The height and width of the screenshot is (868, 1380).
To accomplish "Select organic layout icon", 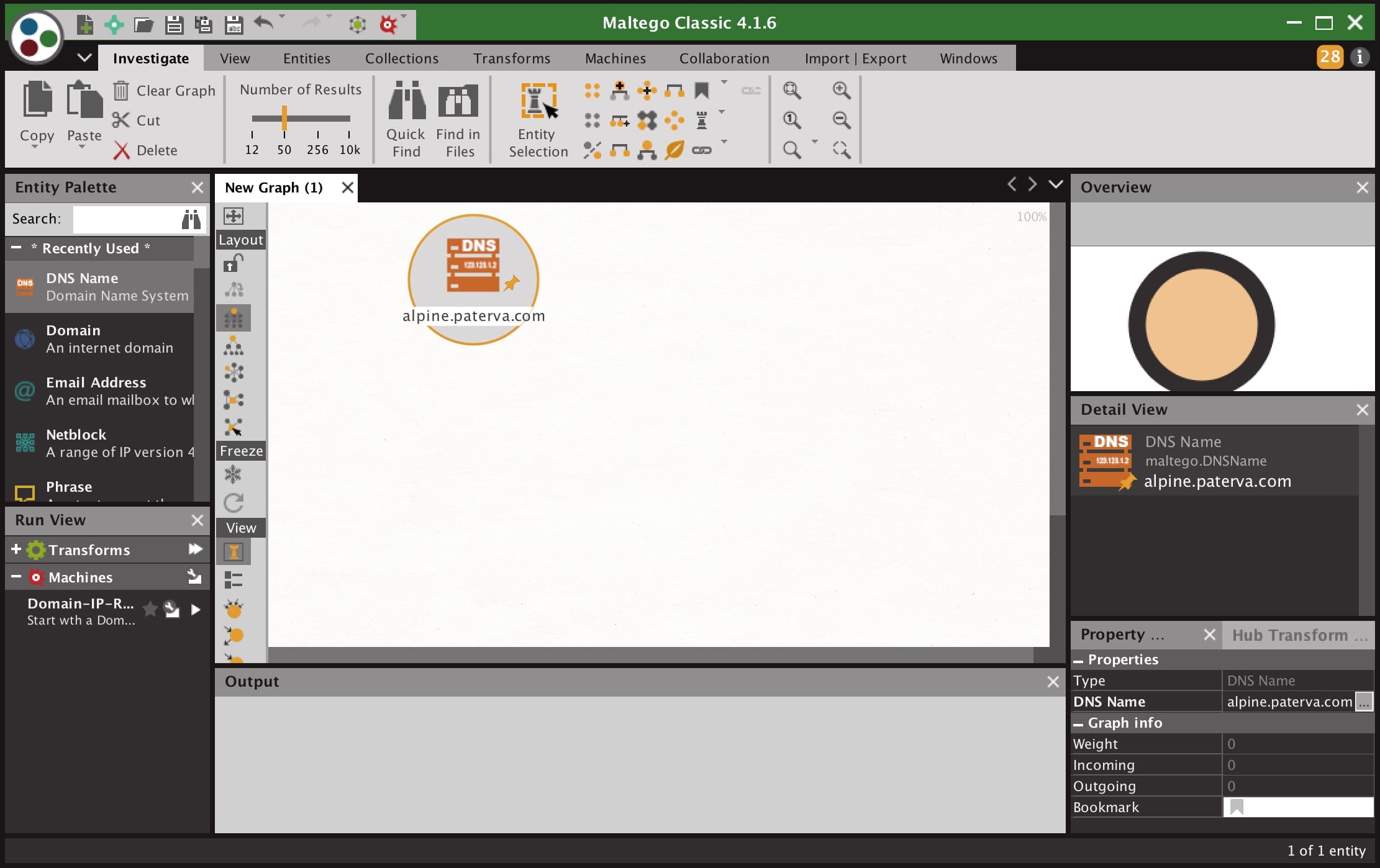I will (234, 399).
